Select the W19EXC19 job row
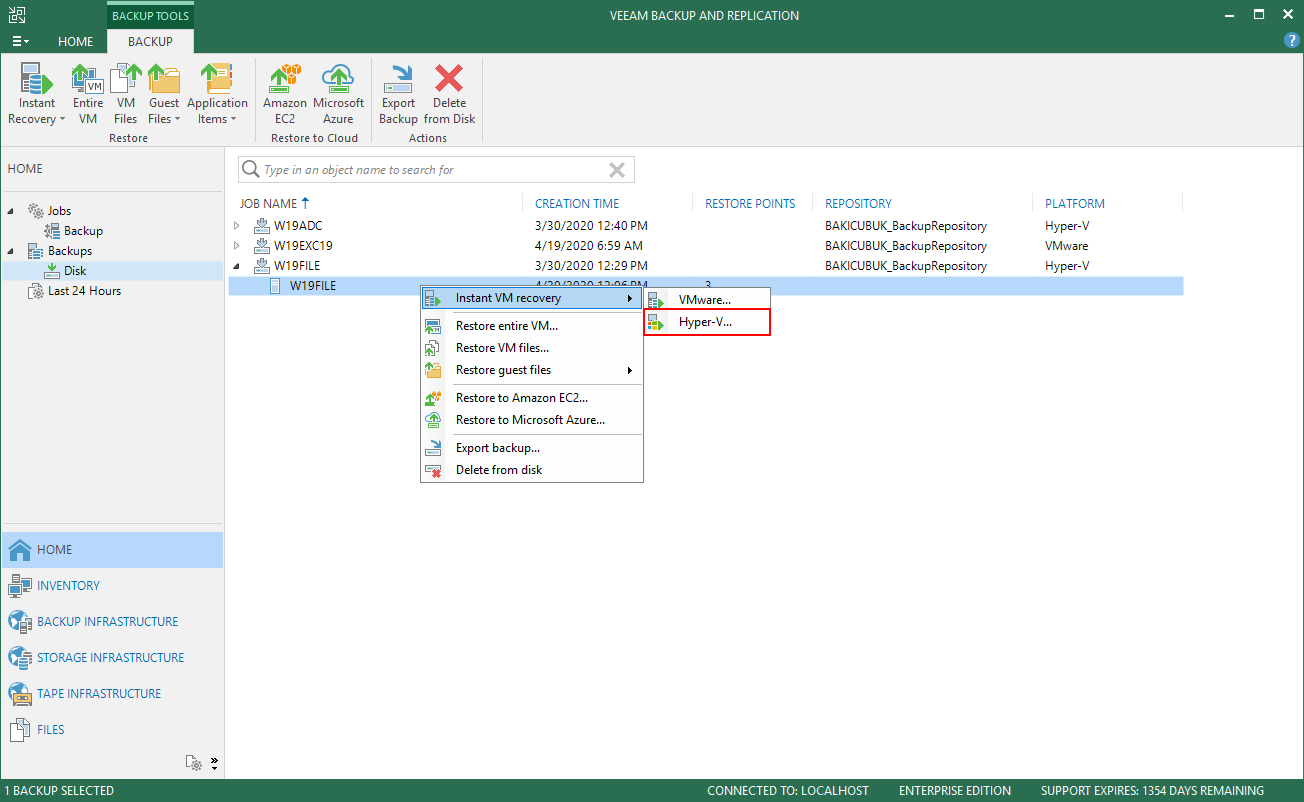 [x=706, y=246]
